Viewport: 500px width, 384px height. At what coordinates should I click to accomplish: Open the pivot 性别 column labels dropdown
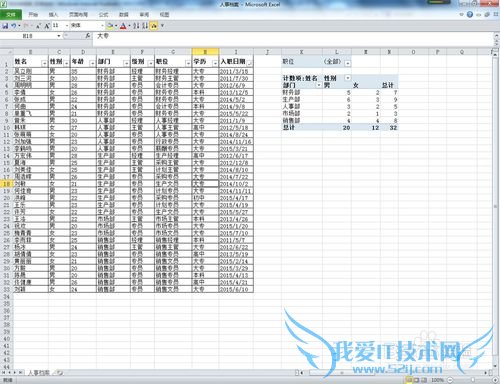[x=348, y=78]
